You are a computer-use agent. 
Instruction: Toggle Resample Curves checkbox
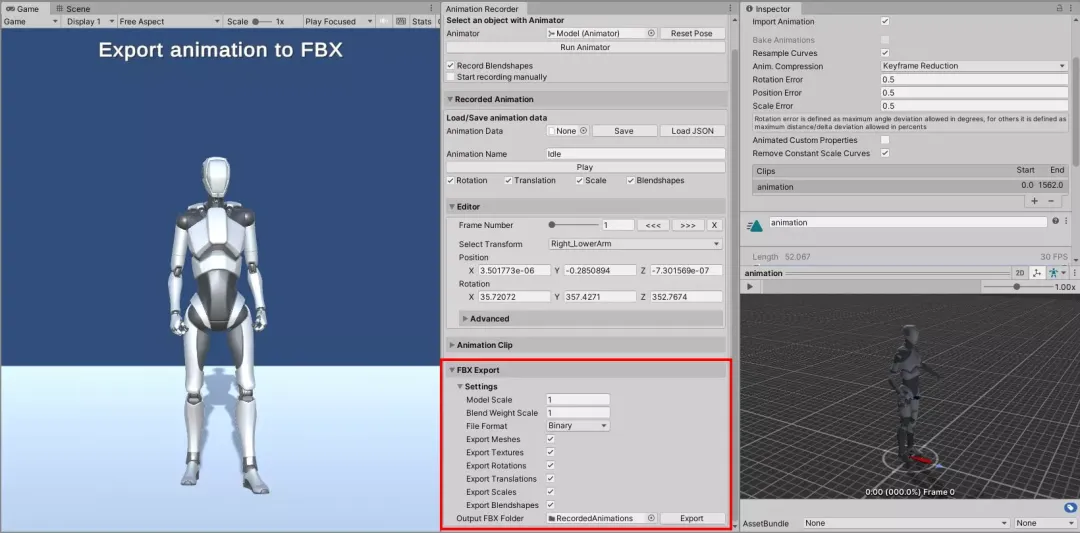885,53
